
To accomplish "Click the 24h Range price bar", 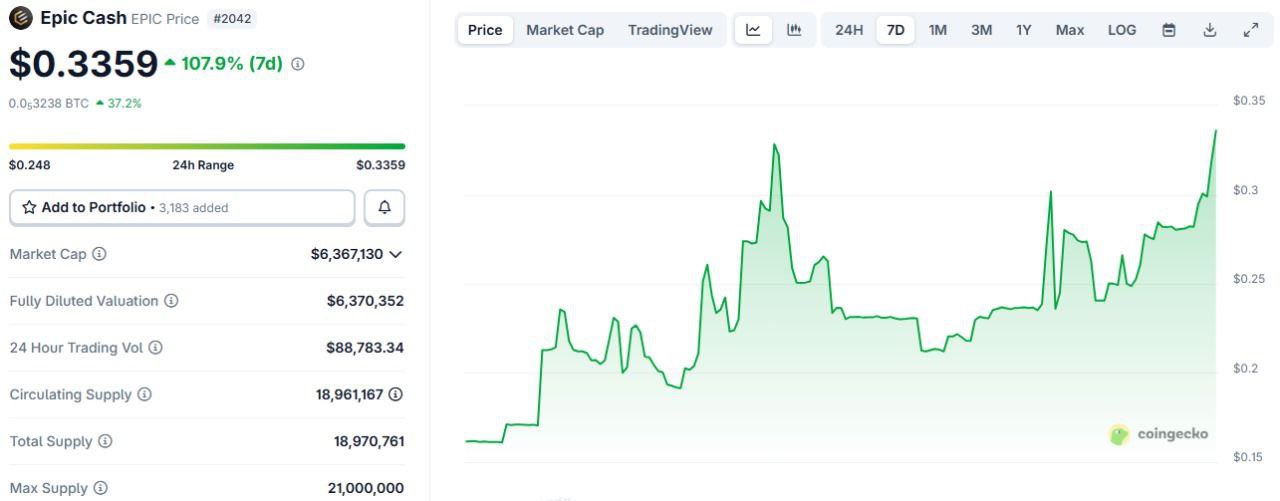I will pyautogui.click(x=207, y=146).
